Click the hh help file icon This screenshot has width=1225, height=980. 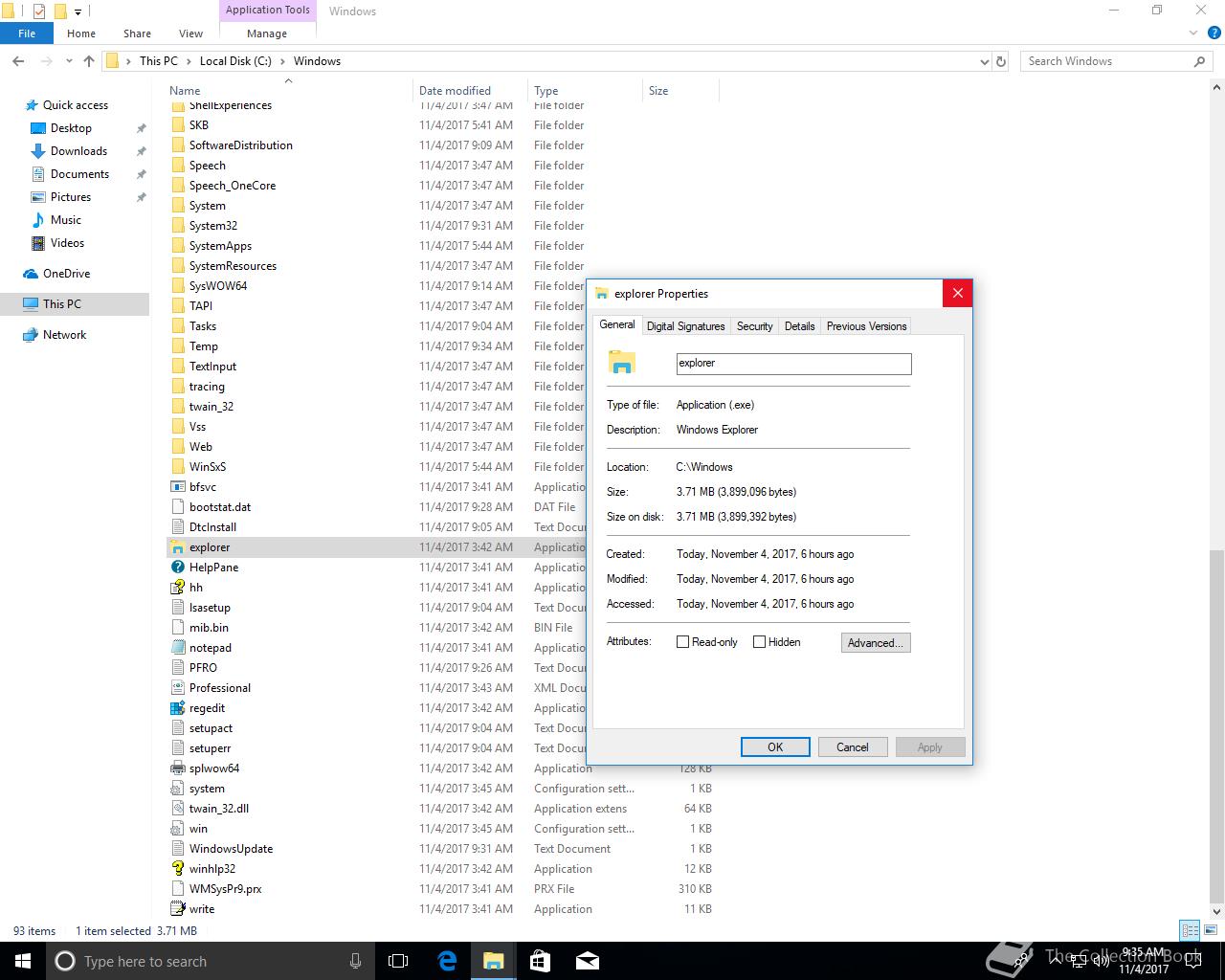[177, 588]
